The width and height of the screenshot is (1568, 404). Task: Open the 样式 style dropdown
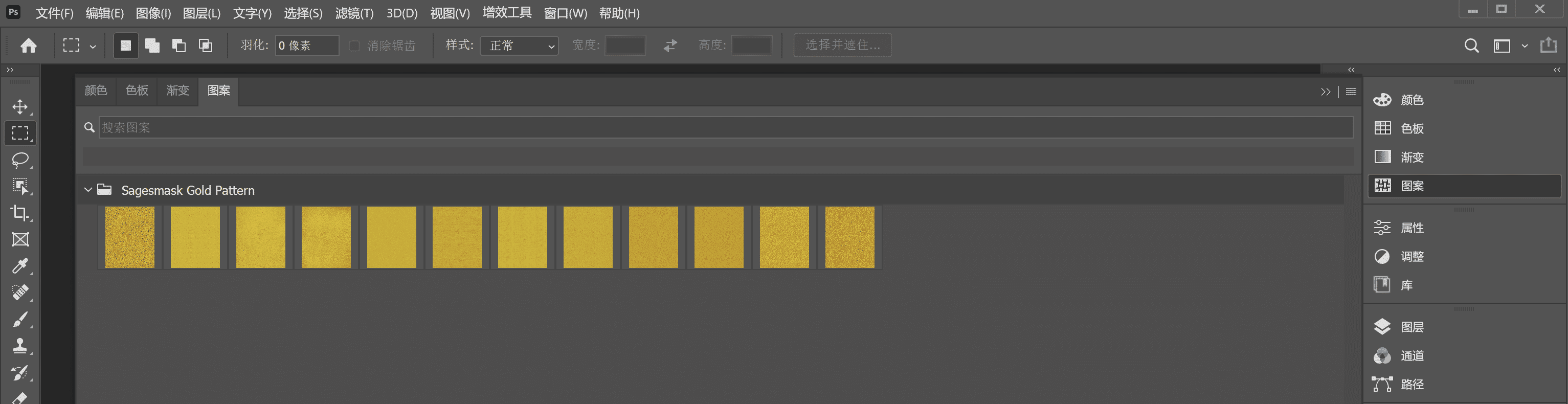(x=519, y=46)
